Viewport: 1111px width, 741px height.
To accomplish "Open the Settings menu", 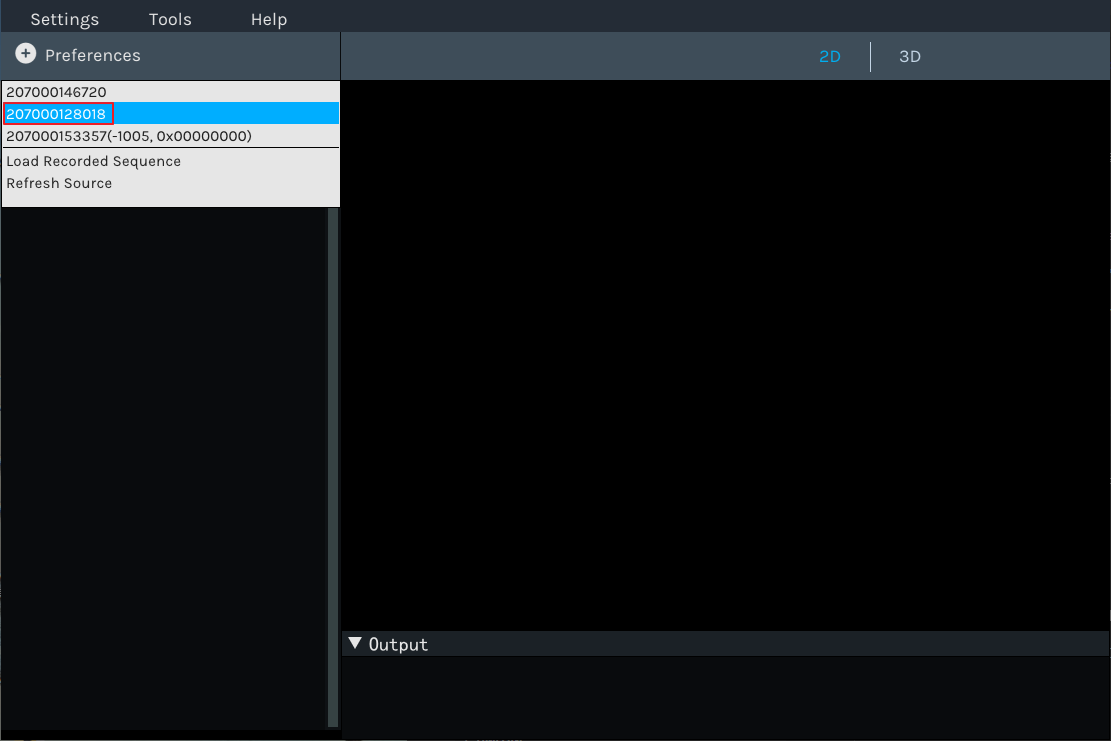I will coord(64,19).
